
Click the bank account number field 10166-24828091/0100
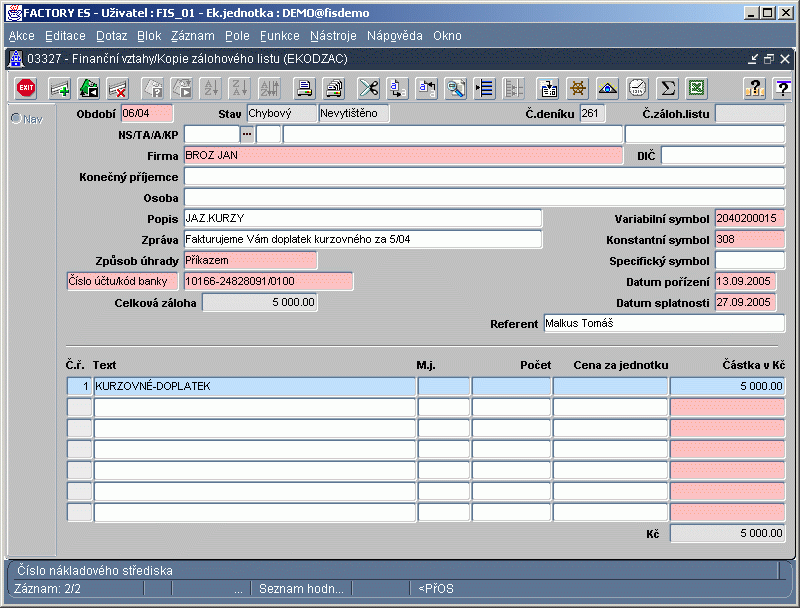click(x=268, y=281)
